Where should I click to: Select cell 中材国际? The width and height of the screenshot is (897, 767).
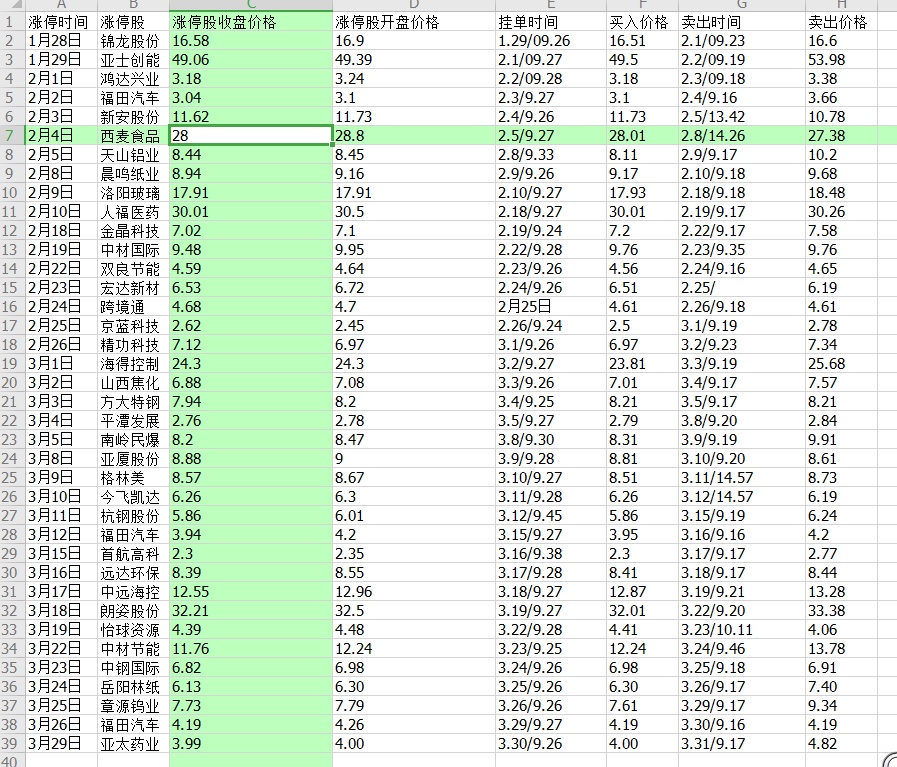133,249
